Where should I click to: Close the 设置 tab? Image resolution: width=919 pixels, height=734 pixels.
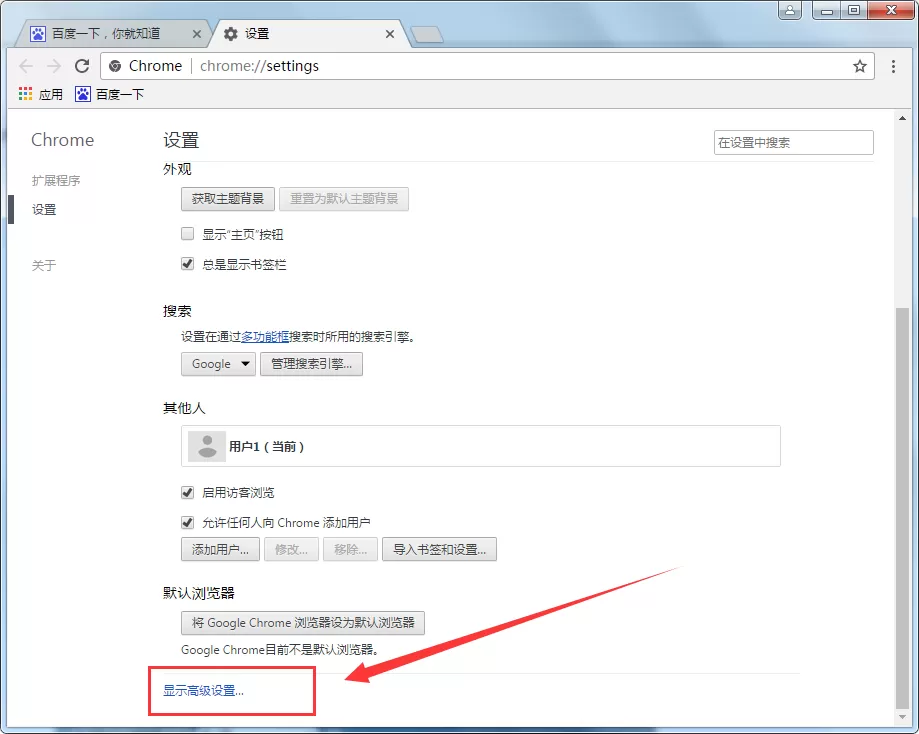tap(390, 34)
